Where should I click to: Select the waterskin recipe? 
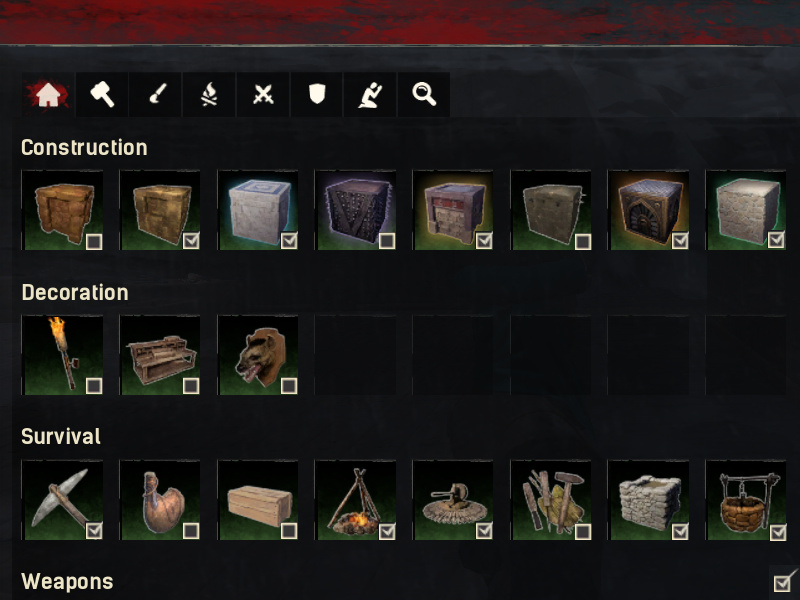[160, 500]
